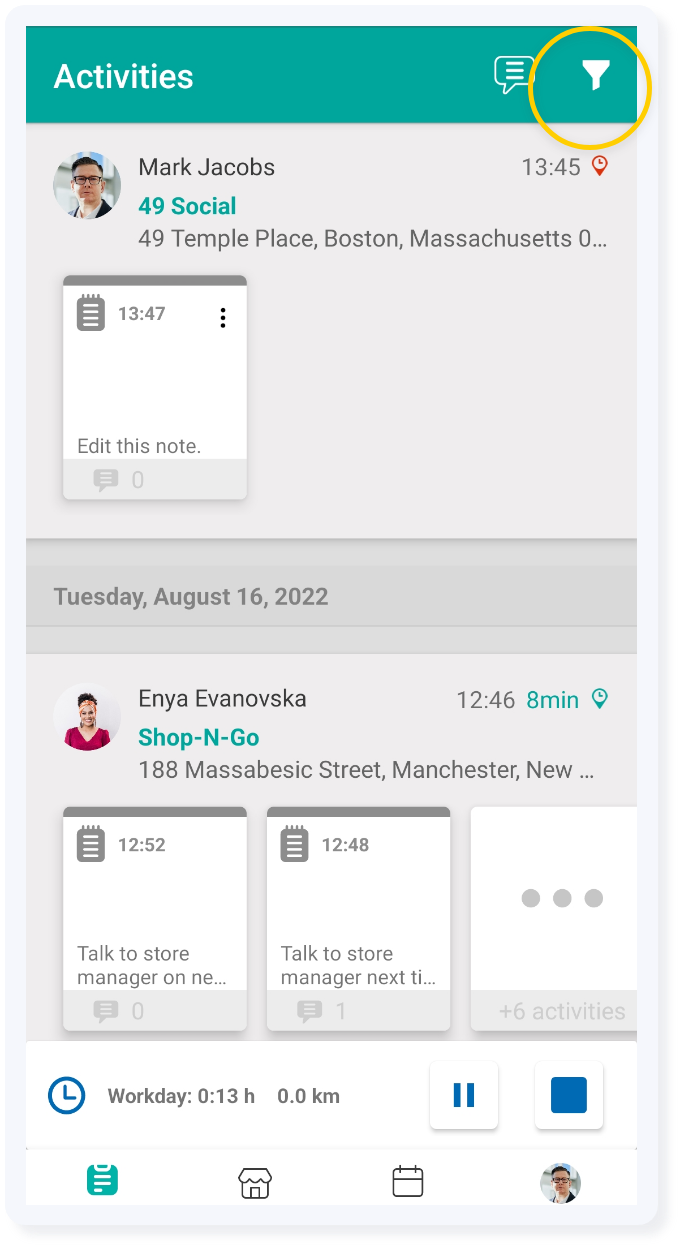Viewport: 683px width, 1250px height.
Task: Open the comments chat icon in header
Action: point(514,75)
